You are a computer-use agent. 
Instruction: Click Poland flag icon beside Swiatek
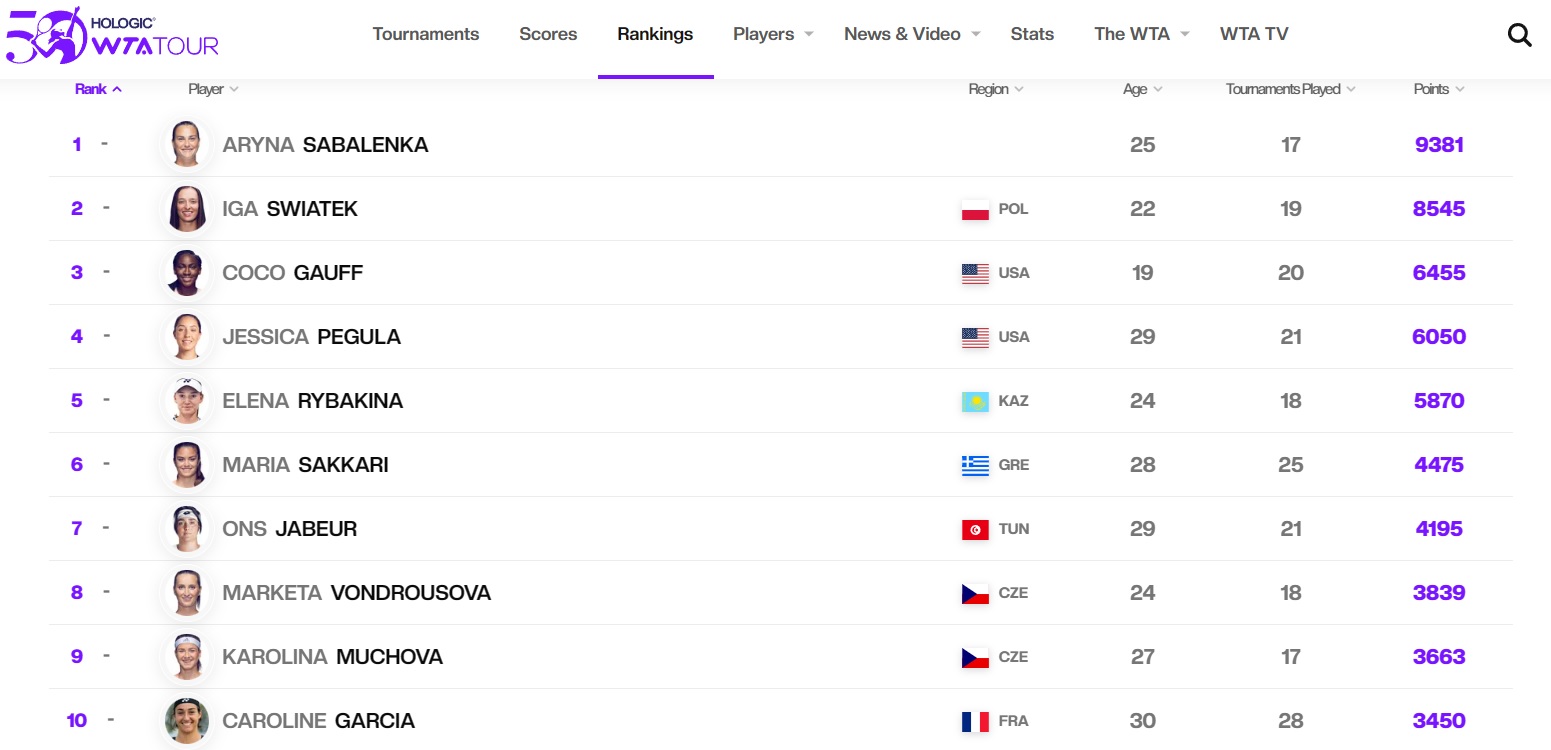click(x=975, y=209)
